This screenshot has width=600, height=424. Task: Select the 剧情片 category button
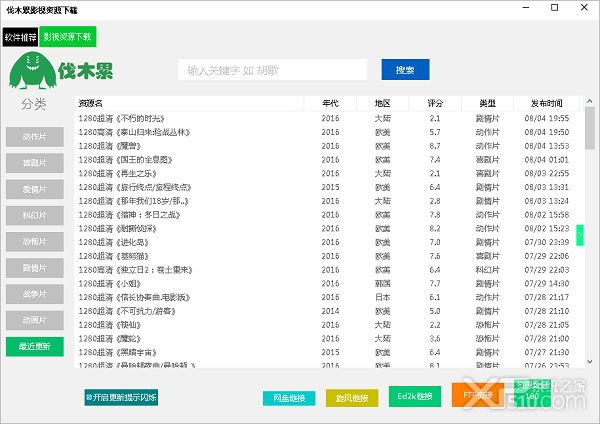pos(35,268)
